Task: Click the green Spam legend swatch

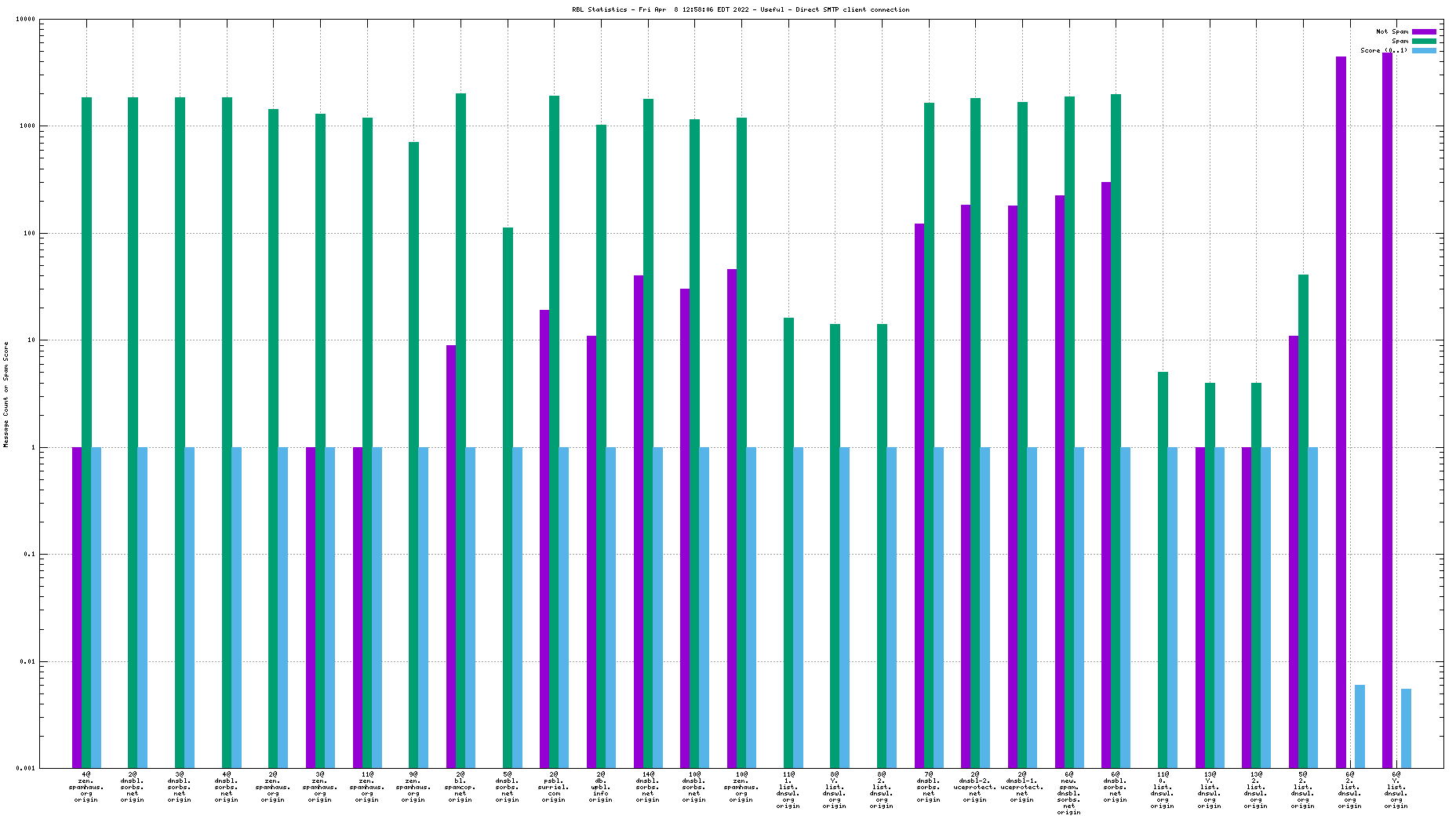Action: pos(1424,41)
